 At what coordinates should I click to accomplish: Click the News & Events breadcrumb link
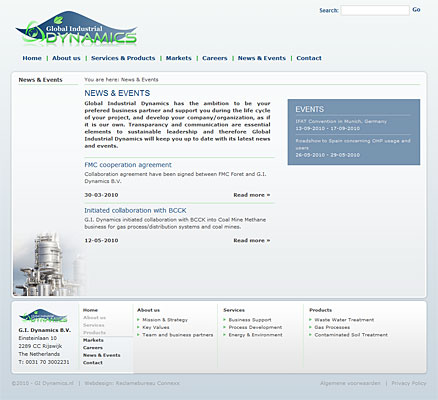pos(140,80)
